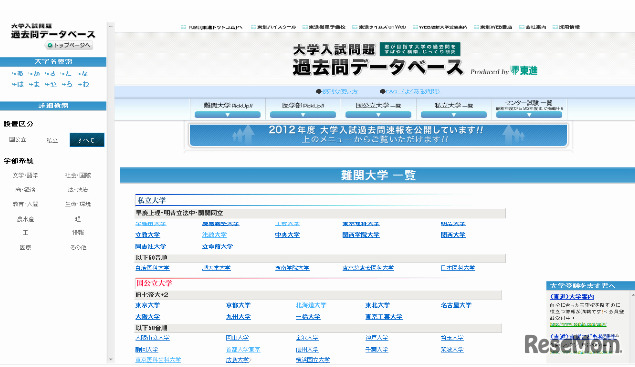The height and width of the screenshot is (367, 635).
Task: Open the あ kana index link
Action: (17, 74)
